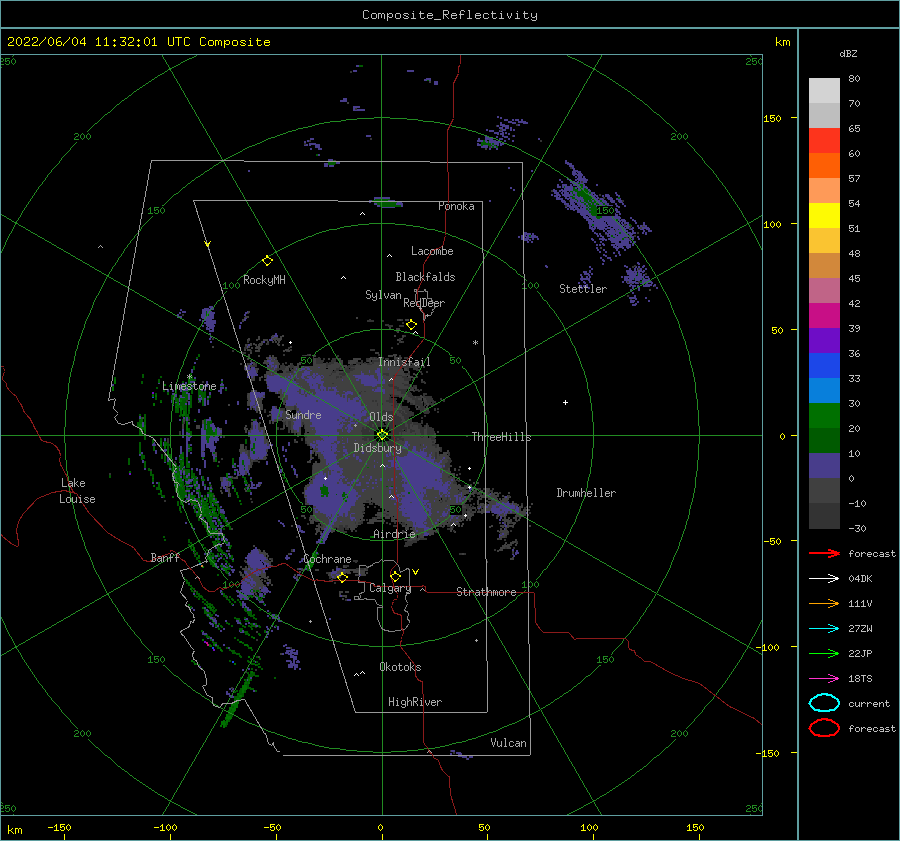Select the Banff label
The image size is (900, 841).
[x=165, y=557]
